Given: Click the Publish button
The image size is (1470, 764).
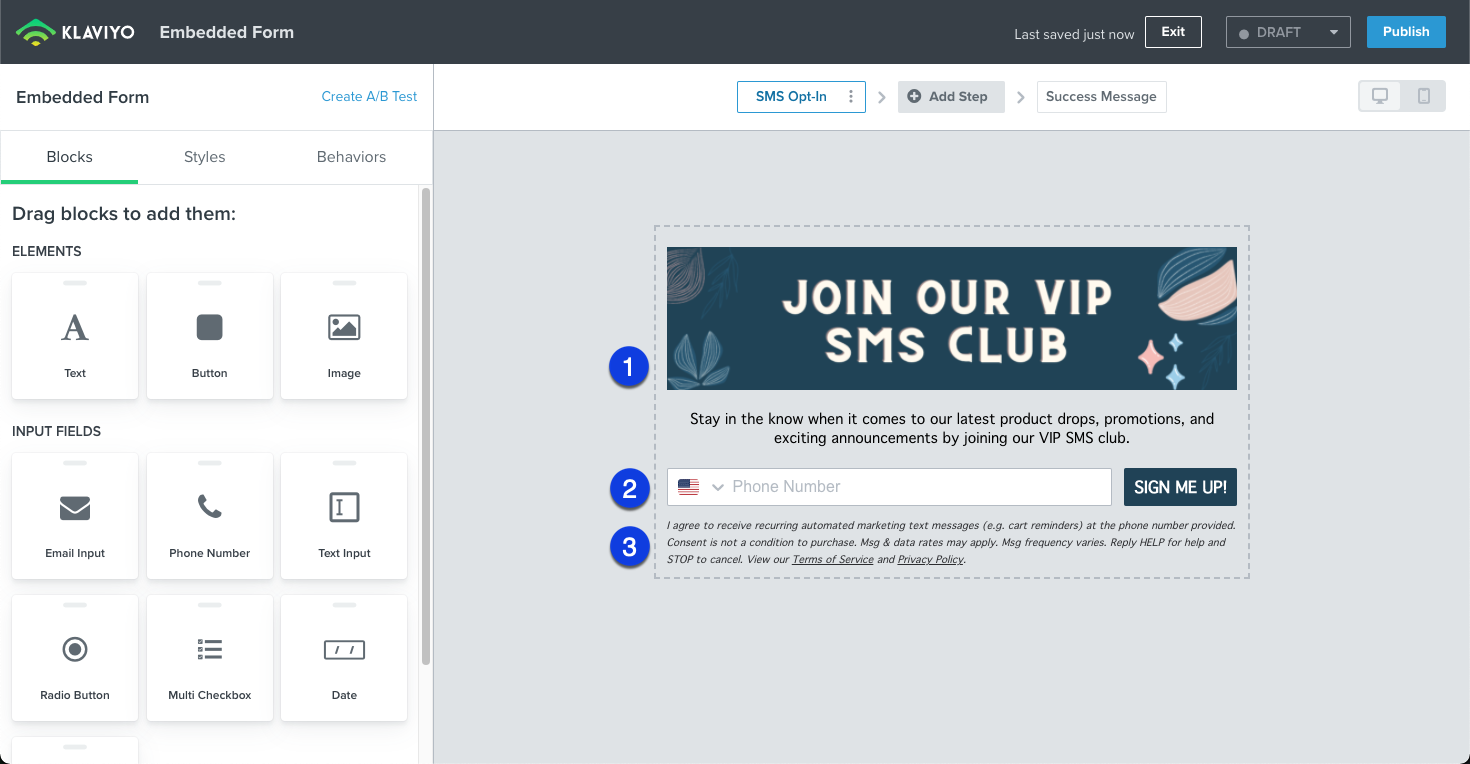Looking at the screenshot, I should click(1405, 32).
